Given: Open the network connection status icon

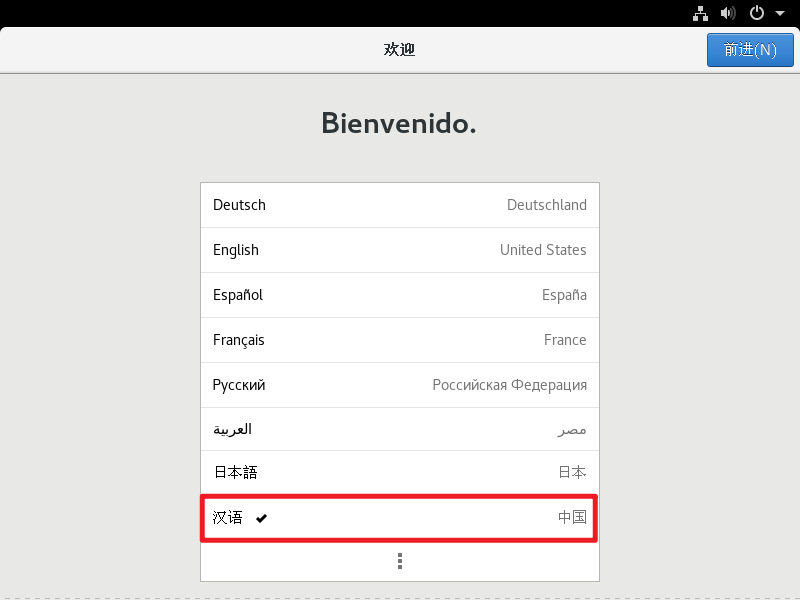Looking at the screenshot, I should click(700, 13).
